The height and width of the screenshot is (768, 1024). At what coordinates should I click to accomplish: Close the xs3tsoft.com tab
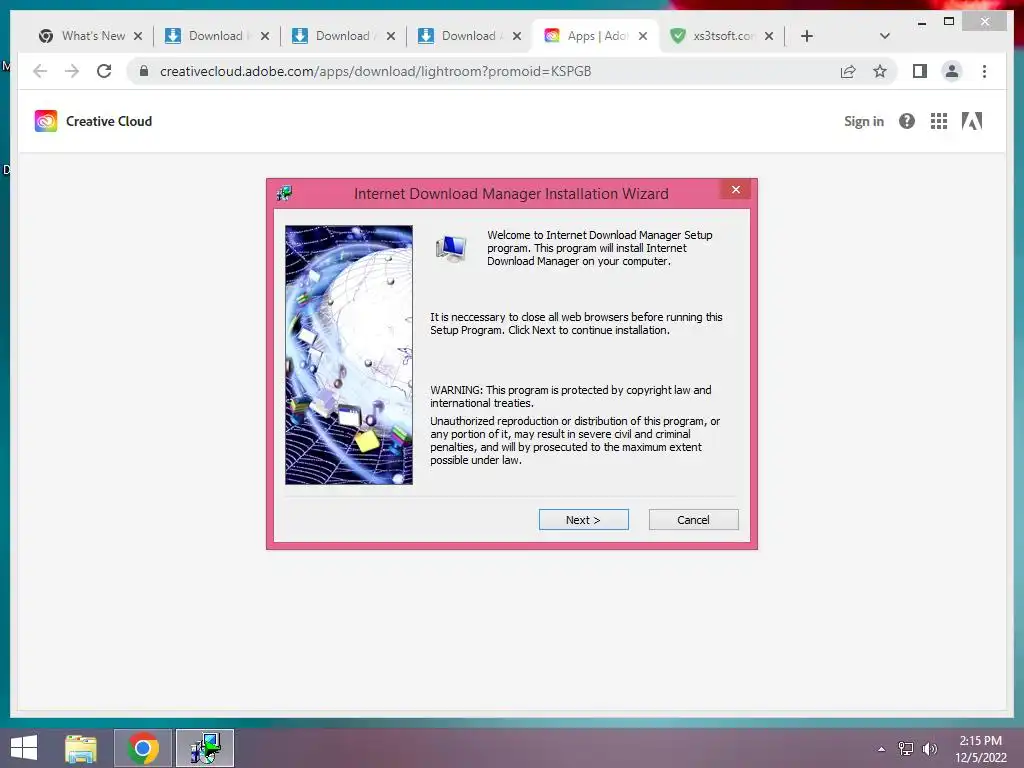coord(769,36)
